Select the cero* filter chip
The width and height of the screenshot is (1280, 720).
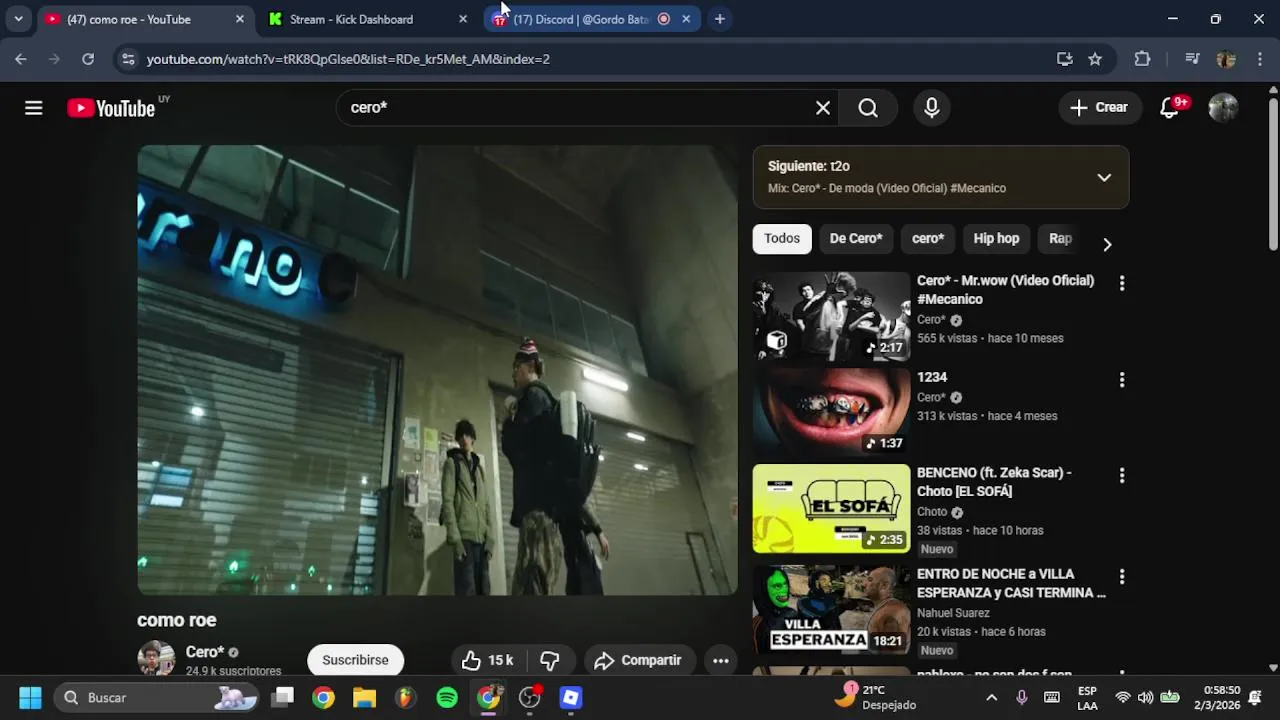tap(928, 238)
